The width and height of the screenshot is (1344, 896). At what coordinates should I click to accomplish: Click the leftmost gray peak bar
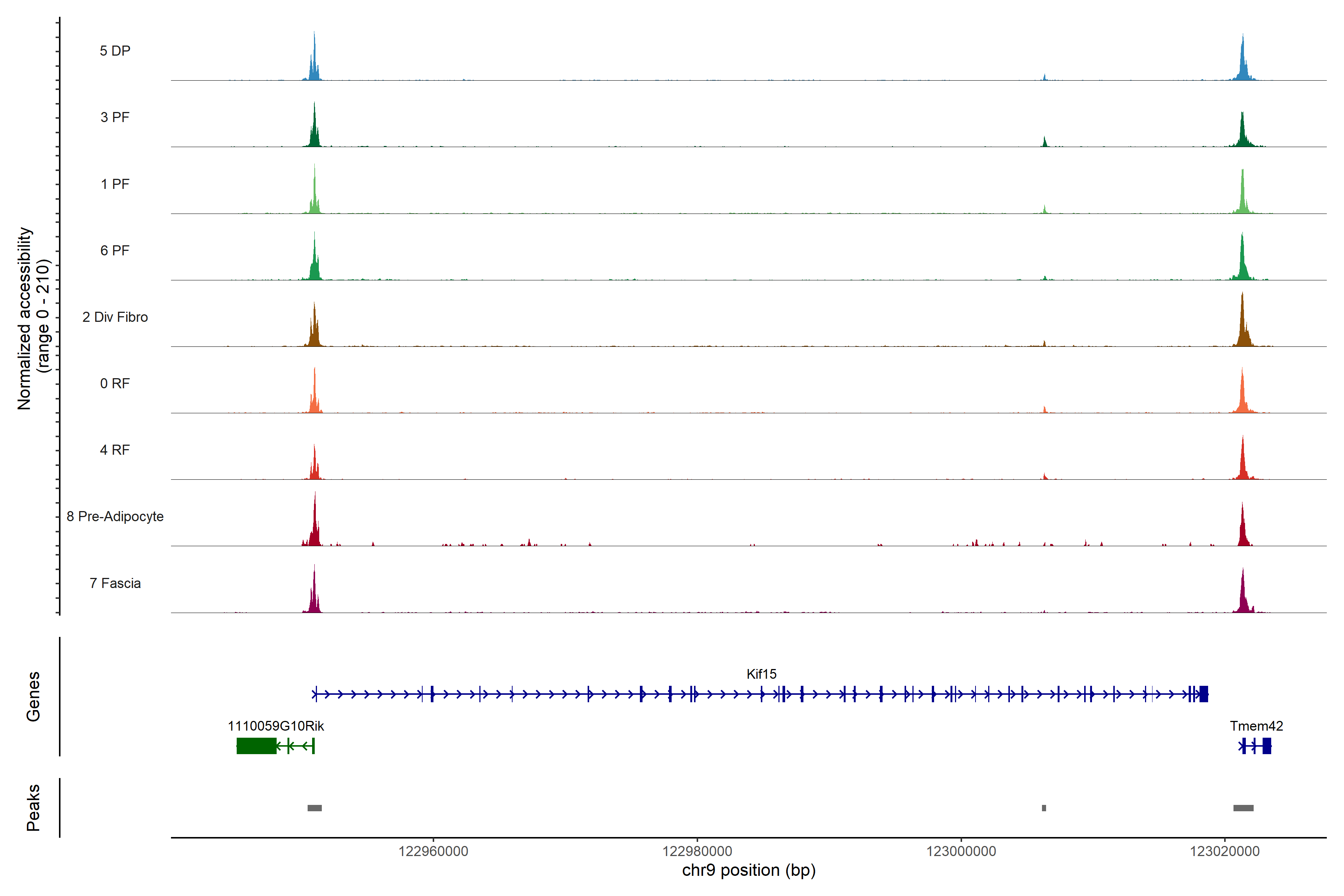[314, 808]
